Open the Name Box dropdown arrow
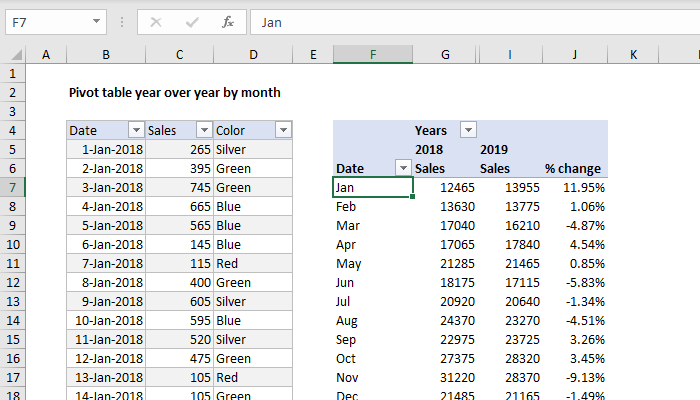 click(95, 21)
